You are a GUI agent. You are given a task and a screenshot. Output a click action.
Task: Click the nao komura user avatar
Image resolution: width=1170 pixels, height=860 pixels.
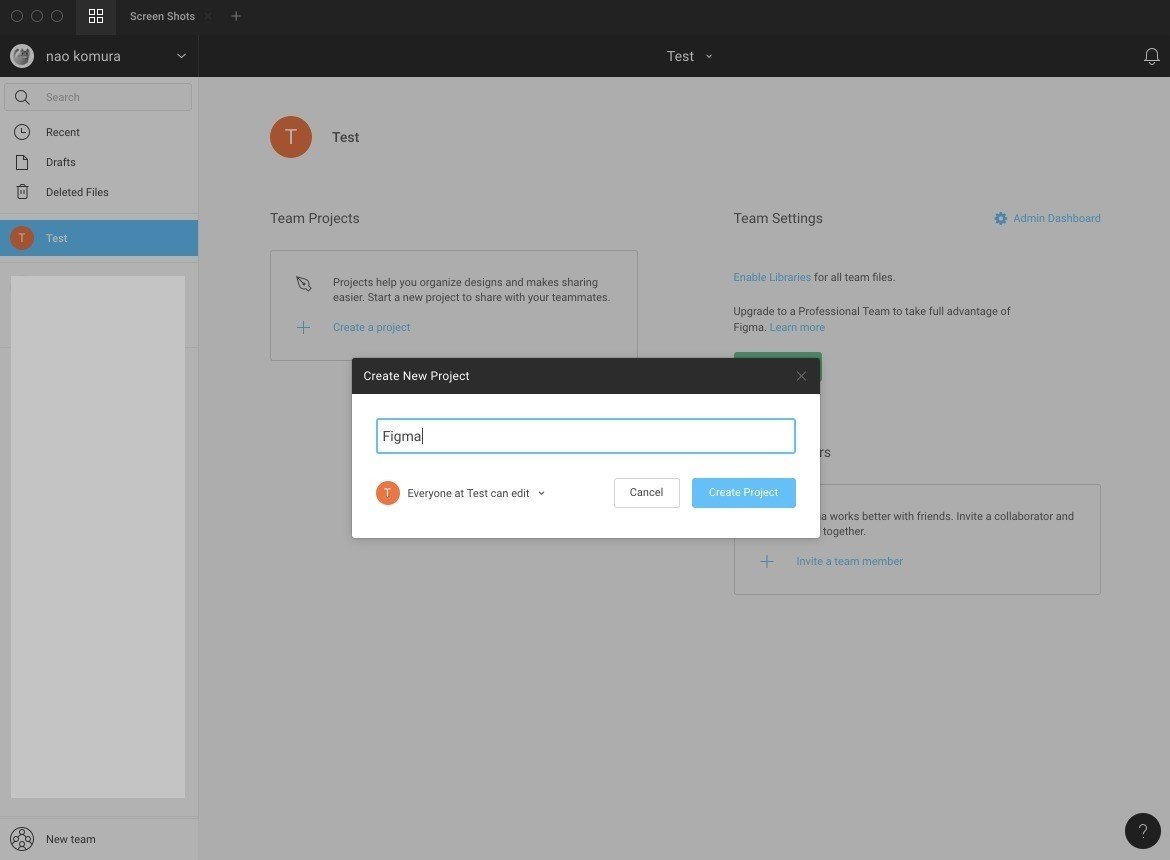tap(22, 56)
